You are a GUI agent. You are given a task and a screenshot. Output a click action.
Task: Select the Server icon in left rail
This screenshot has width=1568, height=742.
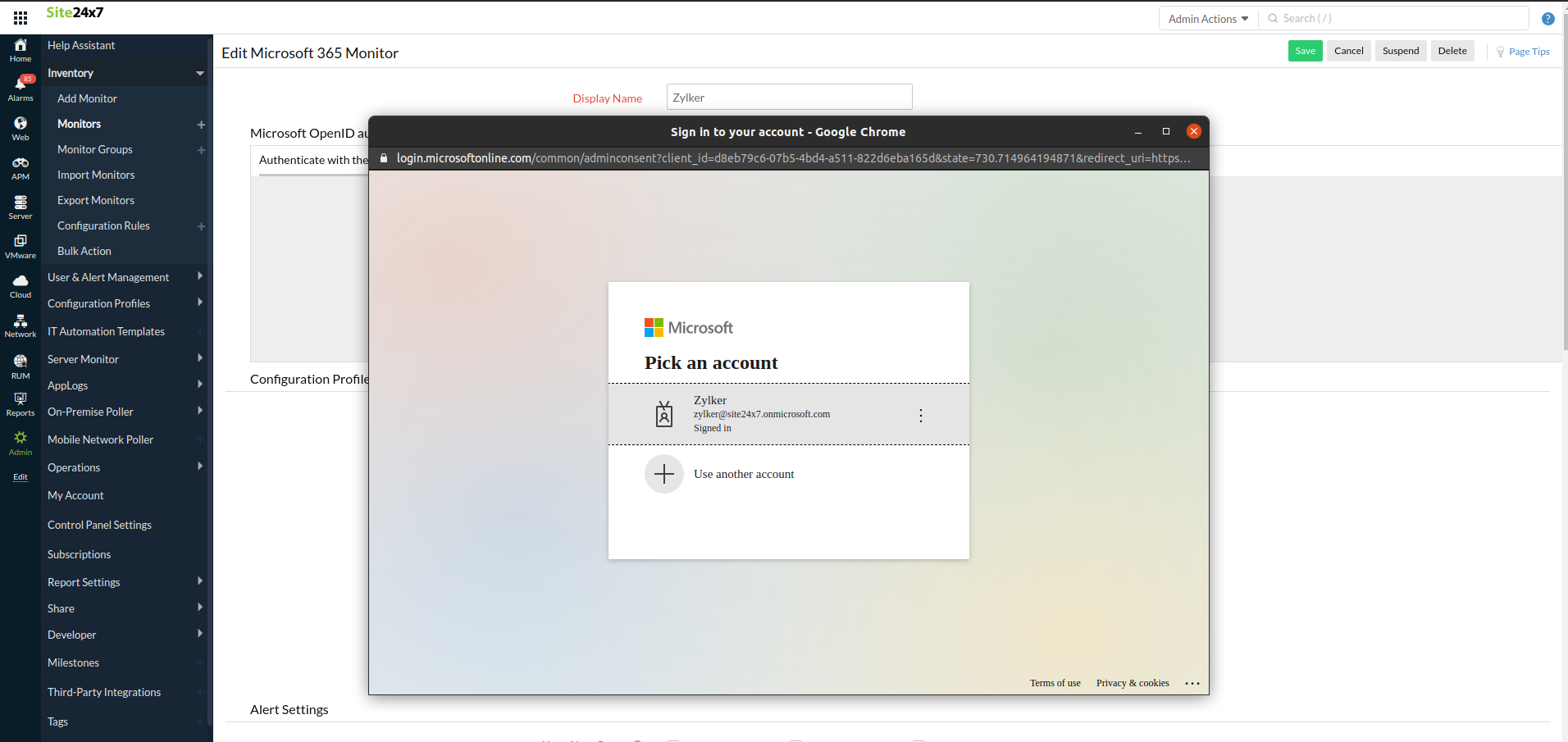coord(21,207)
